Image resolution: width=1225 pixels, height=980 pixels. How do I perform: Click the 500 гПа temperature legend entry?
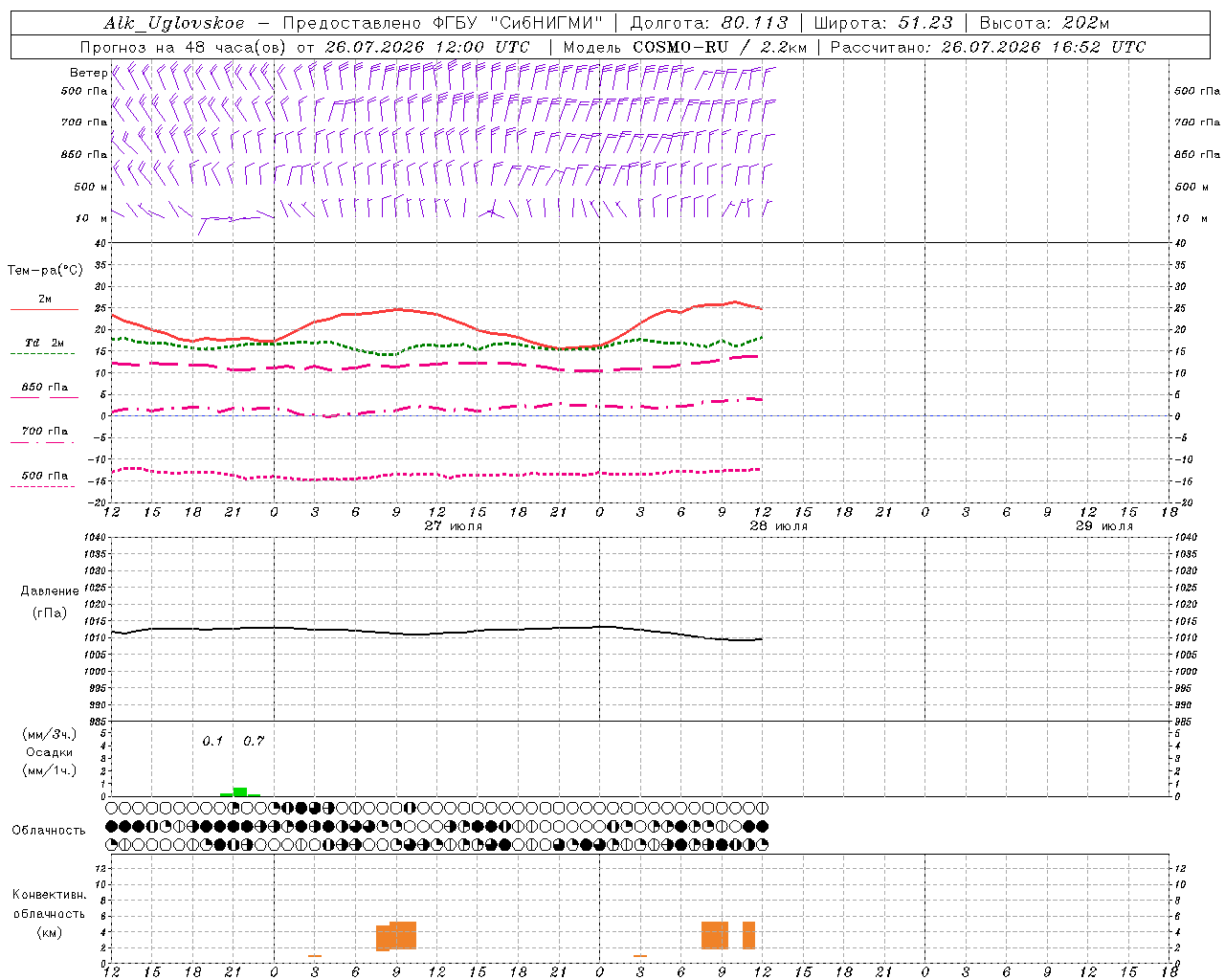(x=44, y=476)
